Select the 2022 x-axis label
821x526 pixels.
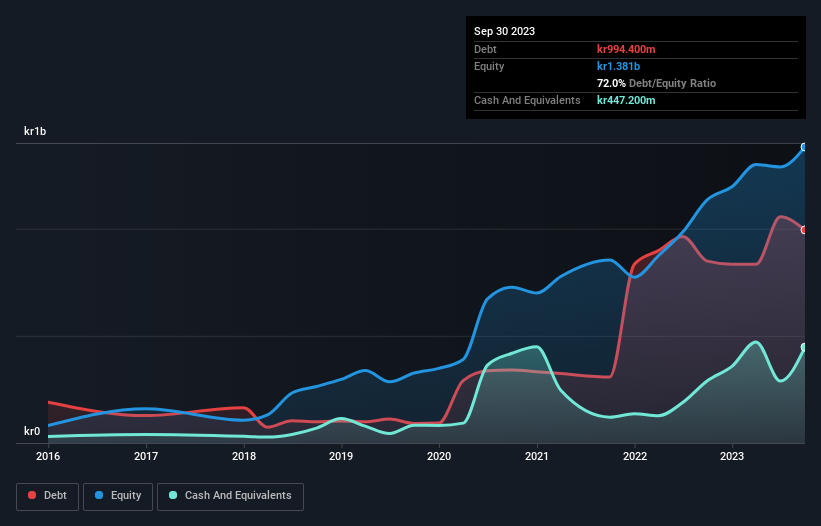(x=635, y=456)
